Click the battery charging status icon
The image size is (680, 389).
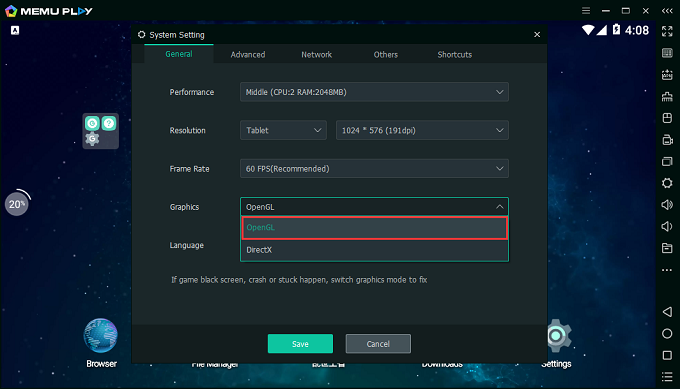[x=616, y=29]
